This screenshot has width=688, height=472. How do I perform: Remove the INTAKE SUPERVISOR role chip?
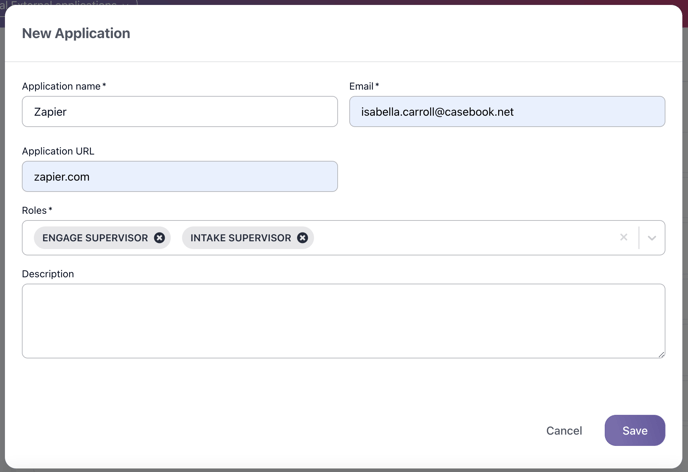coord(302,238)
